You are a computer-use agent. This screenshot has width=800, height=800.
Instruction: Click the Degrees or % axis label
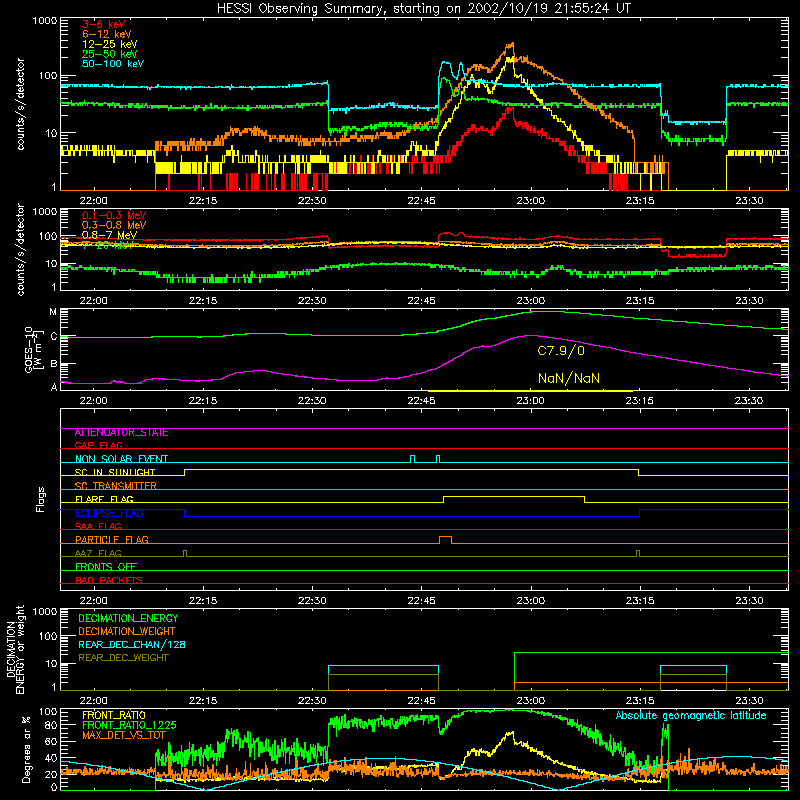[26, 749]
